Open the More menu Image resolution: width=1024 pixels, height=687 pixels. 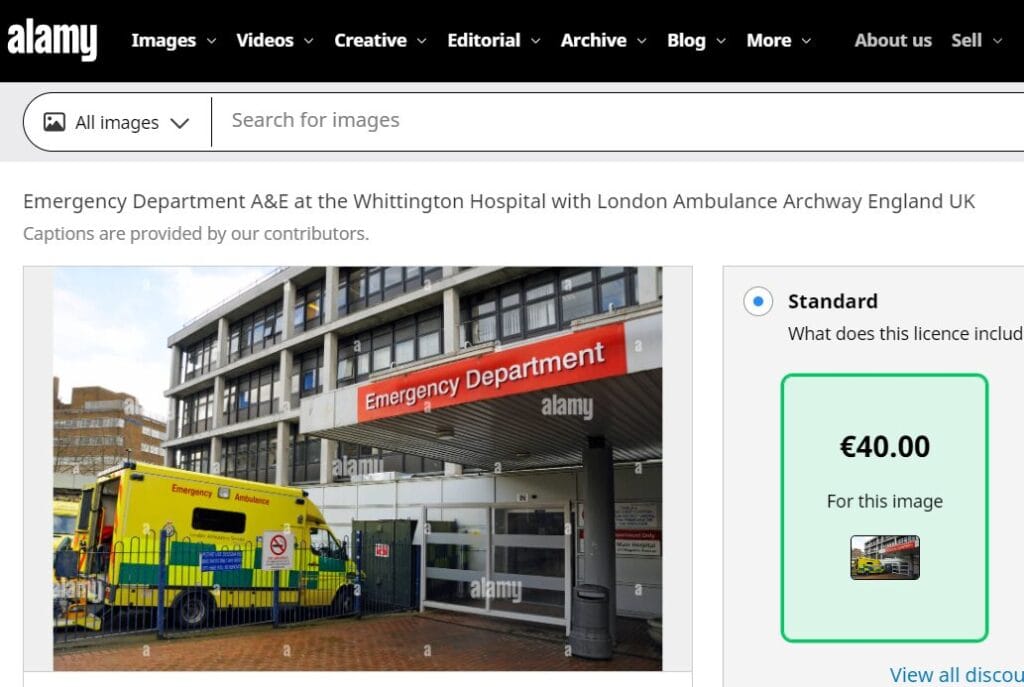click(778, 40)
